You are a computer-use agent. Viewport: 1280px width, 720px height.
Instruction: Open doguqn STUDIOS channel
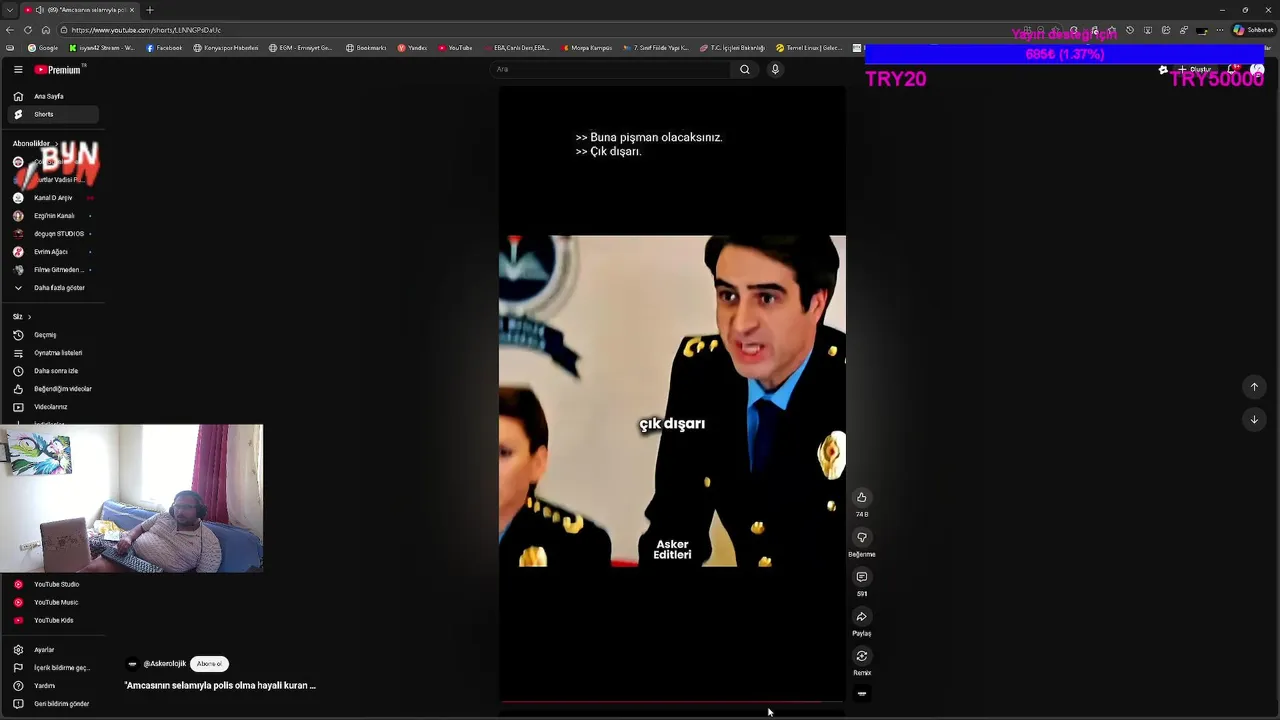[x=52, y=234]
